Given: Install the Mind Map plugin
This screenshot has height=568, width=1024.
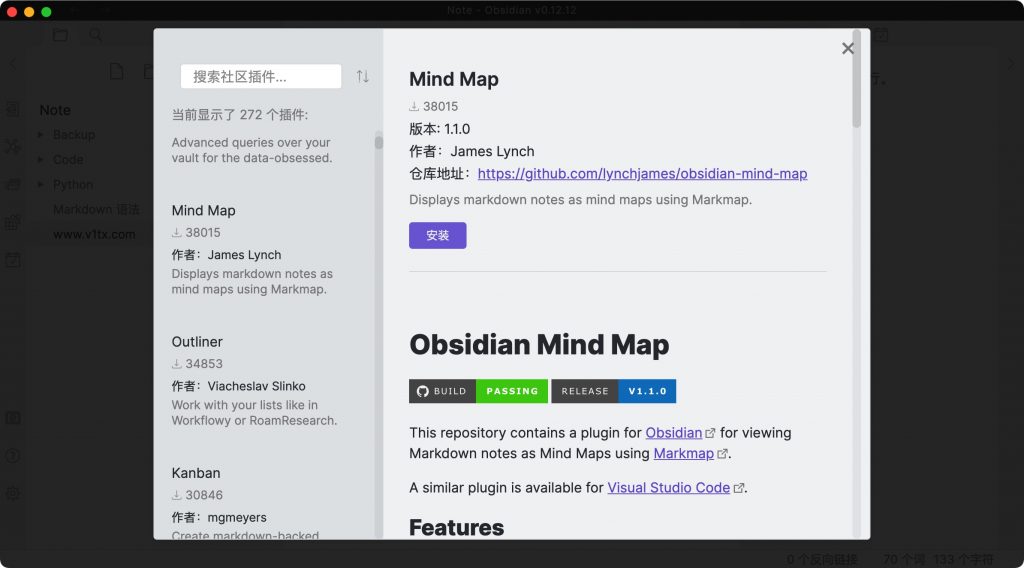Looking at the screenshot, I should (x=438, y=235).
